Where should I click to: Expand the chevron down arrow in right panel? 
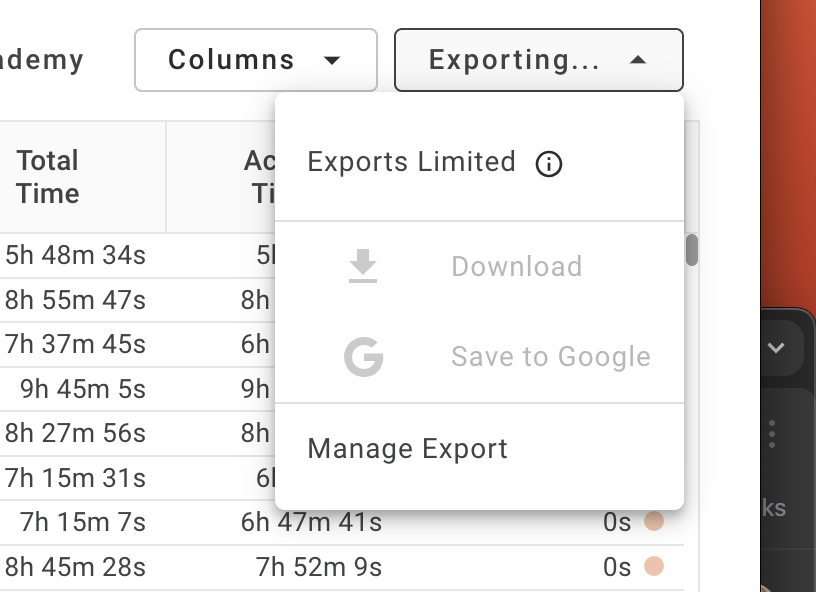(776, 347)
